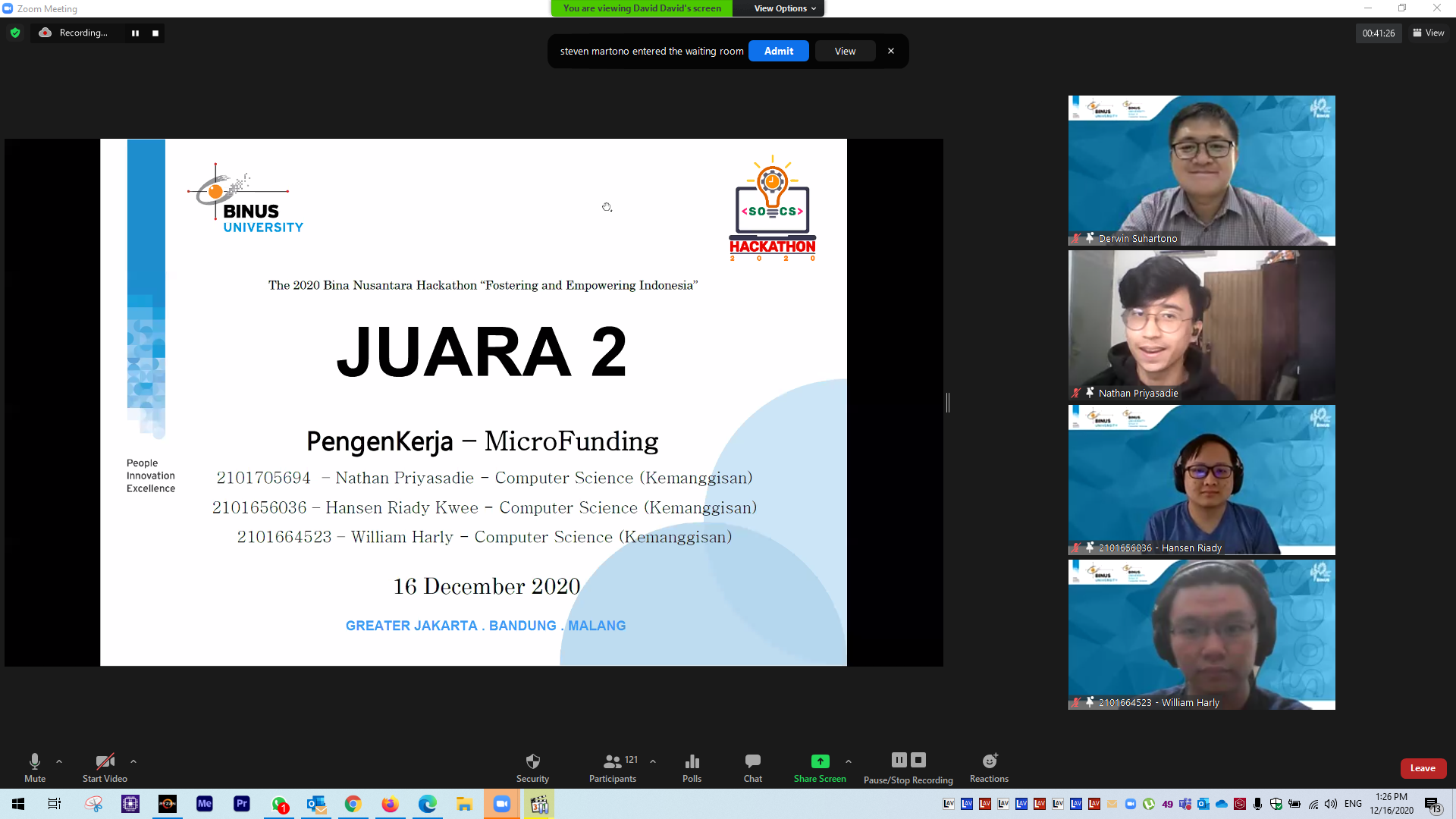Mute the microphone in Zoom
The image size is (1456, 819).
[x=35, y=767]
